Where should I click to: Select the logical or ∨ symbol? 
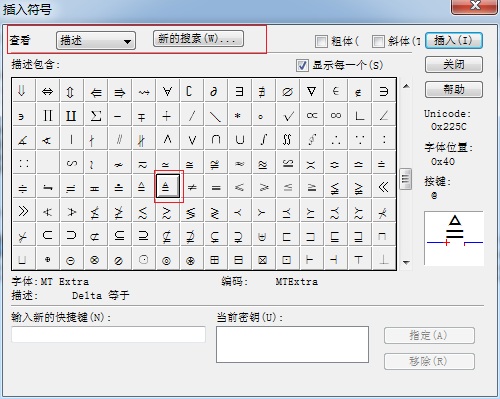(192, 139)
